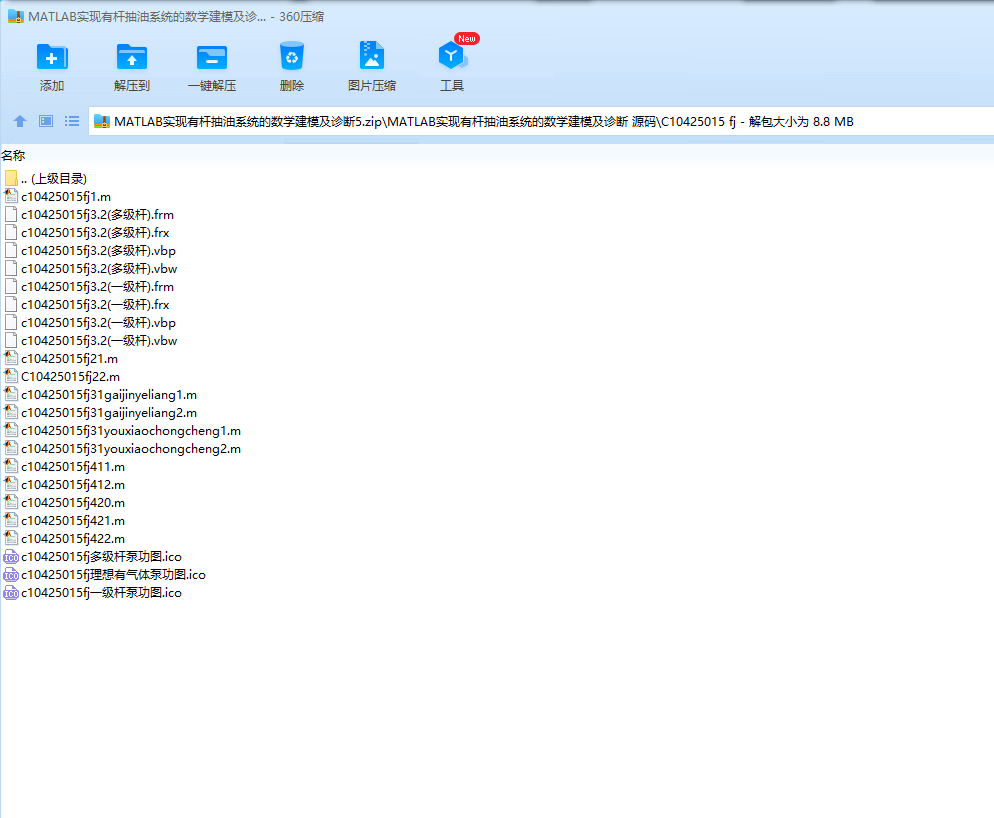Click ICO icon of c10425015fj多级杆泵功图.ico
The width and height of the screenshot is (994, 818).
click(x=11, y=557)
